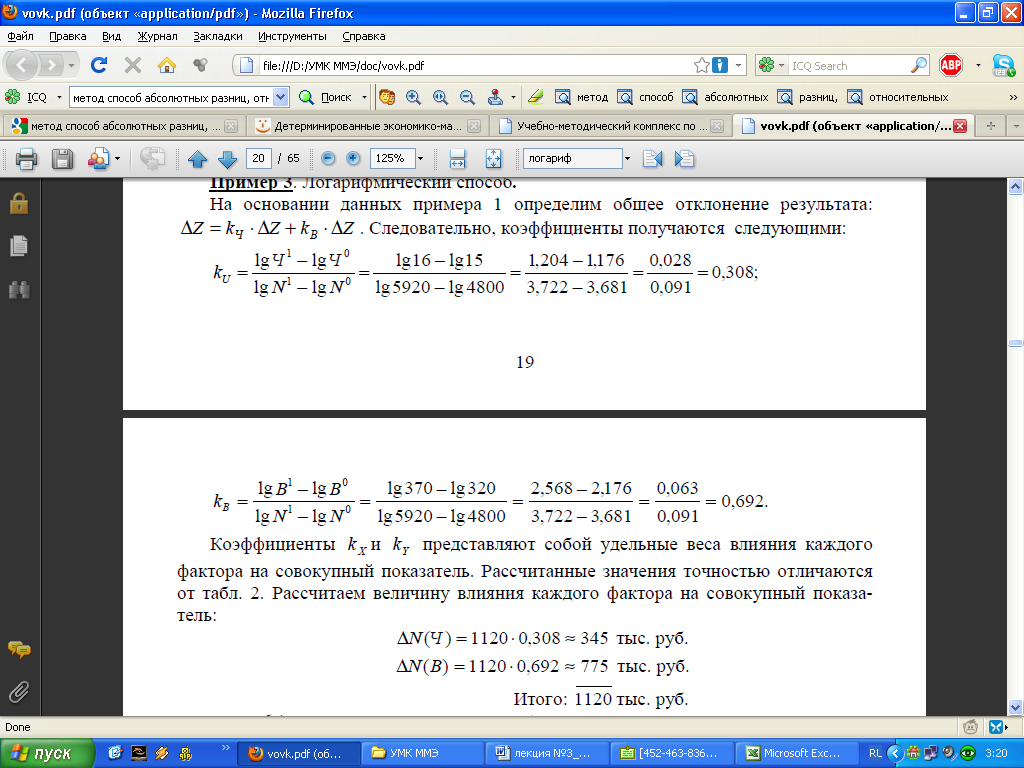Reload the page with the refresh button

tap(98, 65)
